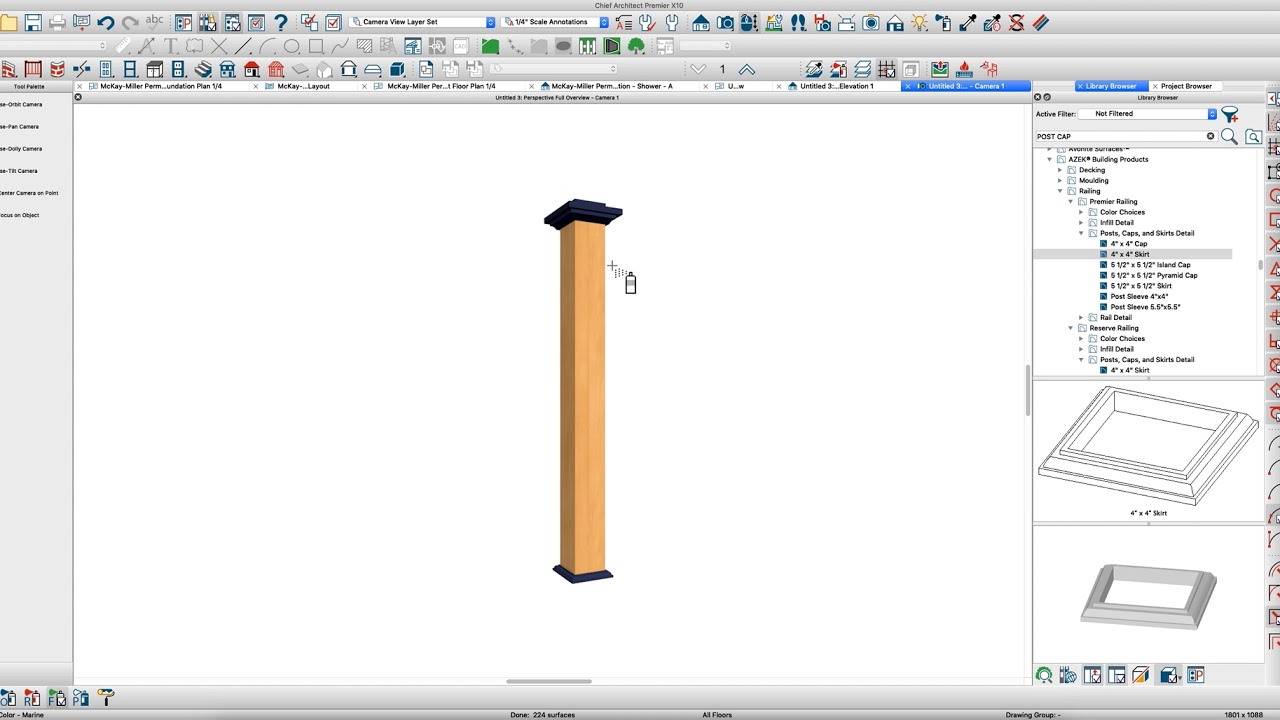Click Focus on Object in palette
Viewport: 1280px width, 720px height.
(x=20, y=214)
